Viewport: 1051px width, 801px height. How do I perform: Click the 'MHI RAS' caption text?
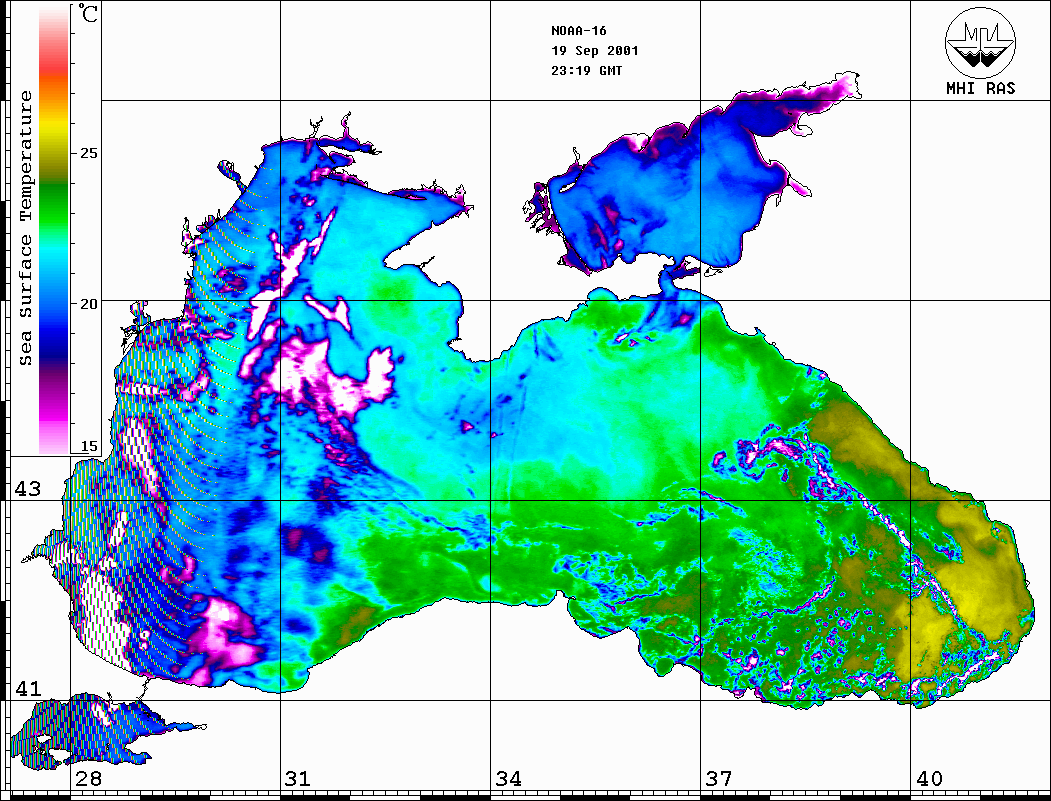click(981, 88)
